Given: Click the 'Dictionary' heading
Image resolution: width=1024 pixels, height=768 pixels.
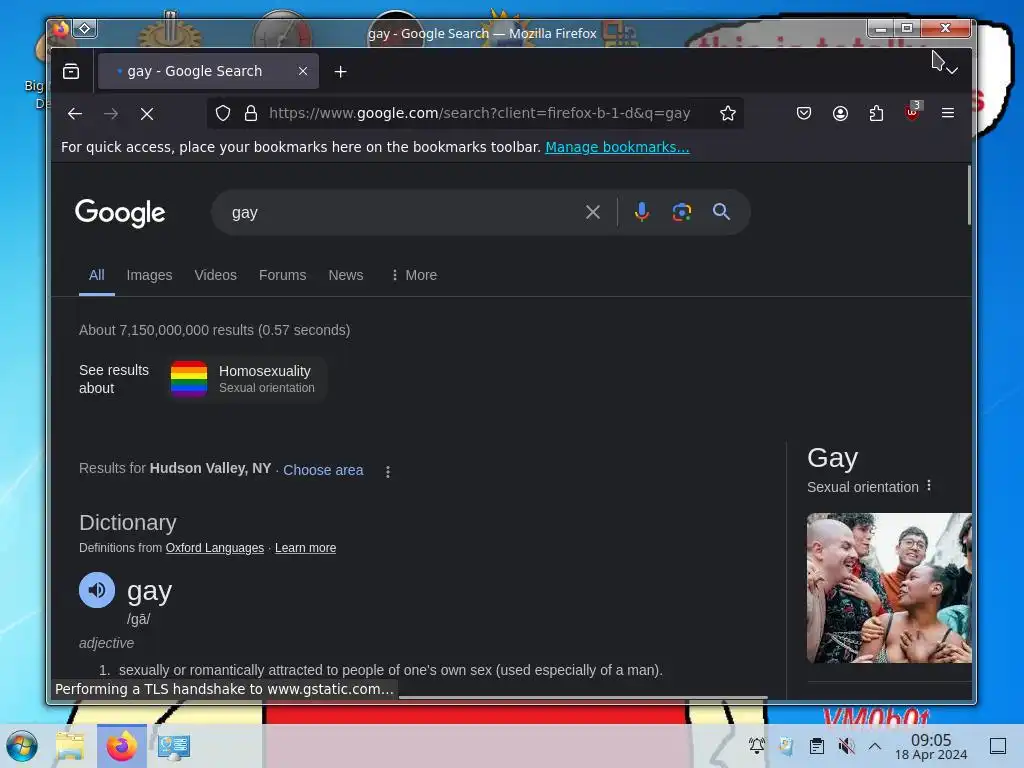Looking at the screenshot, I should click(128, 522).
